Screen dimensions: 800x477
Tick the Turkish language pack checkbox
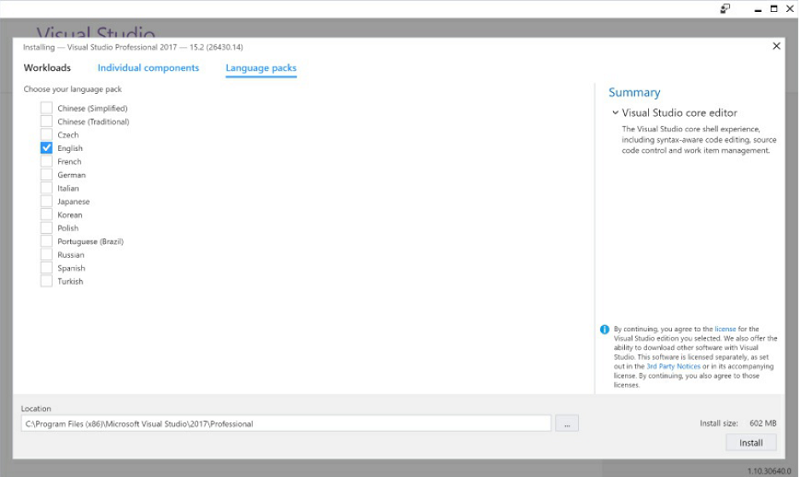pyautogui.click(x=46, y=281)
